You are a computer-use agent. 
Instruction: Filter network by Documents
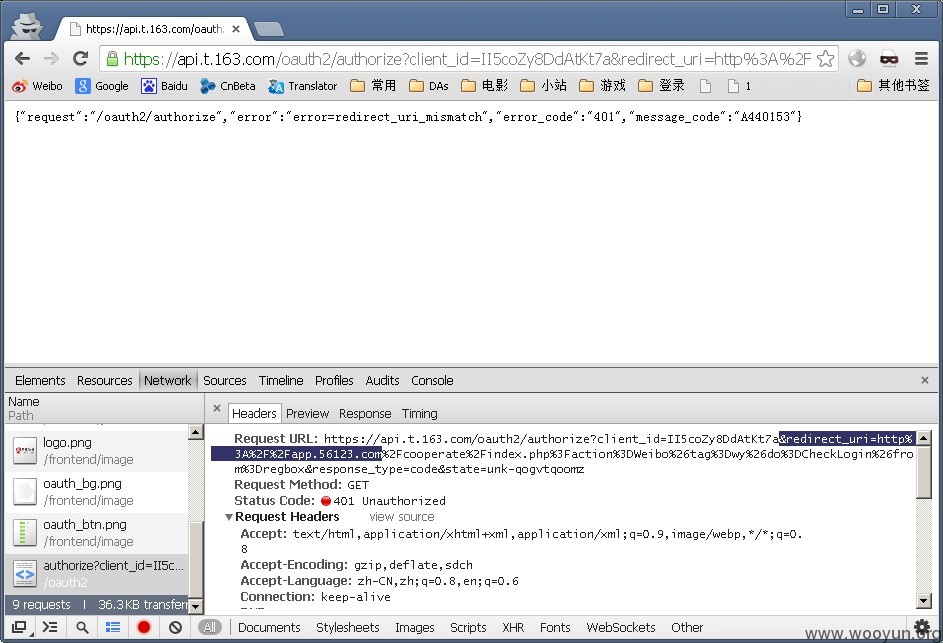pyautogui.click(x=269, y=627)
